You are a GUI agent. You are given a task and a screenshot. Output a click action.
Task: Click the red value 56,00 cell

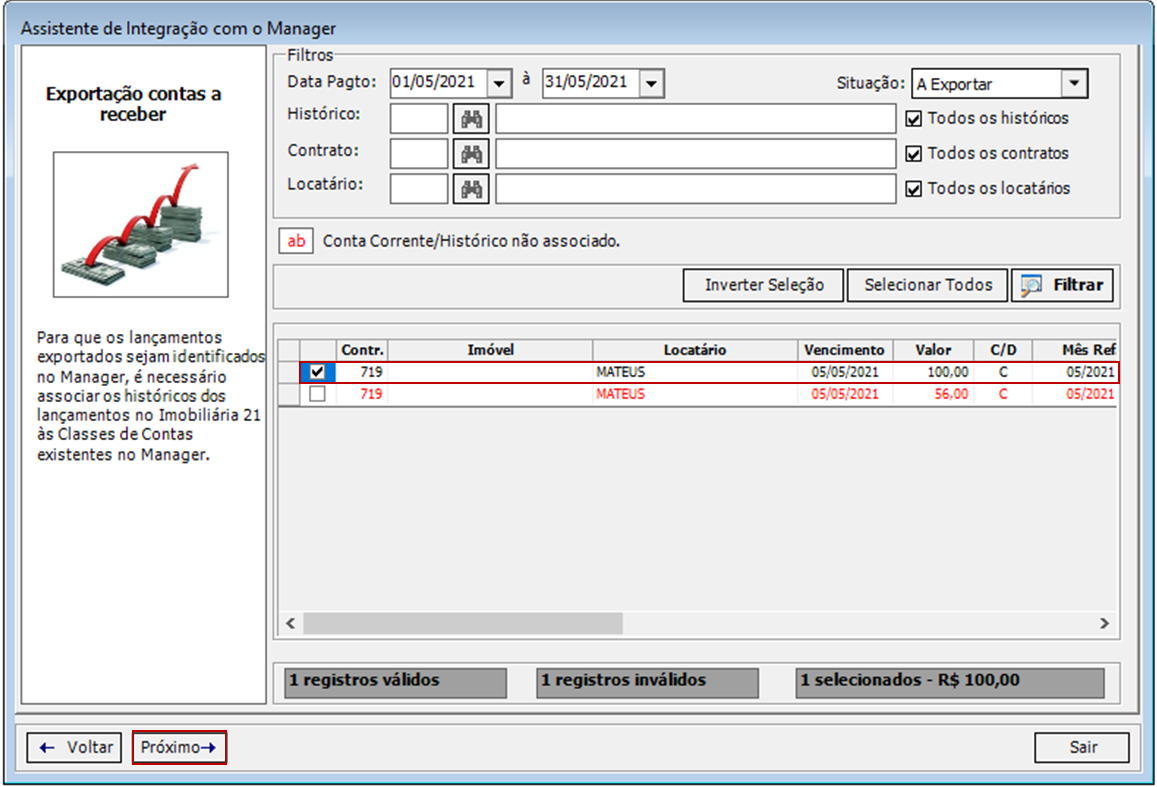pos(933,395)
